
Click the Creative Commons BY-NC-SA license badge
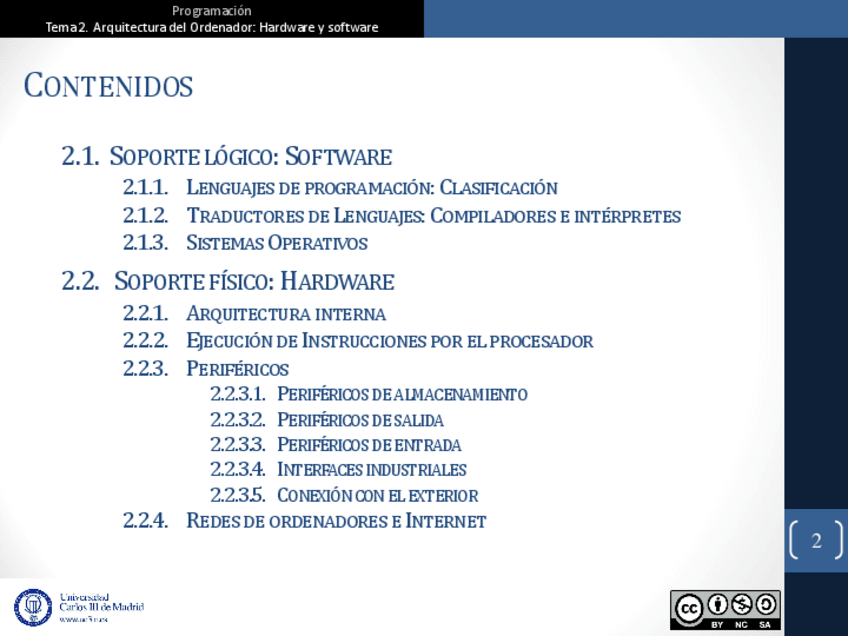coord(725,610)
